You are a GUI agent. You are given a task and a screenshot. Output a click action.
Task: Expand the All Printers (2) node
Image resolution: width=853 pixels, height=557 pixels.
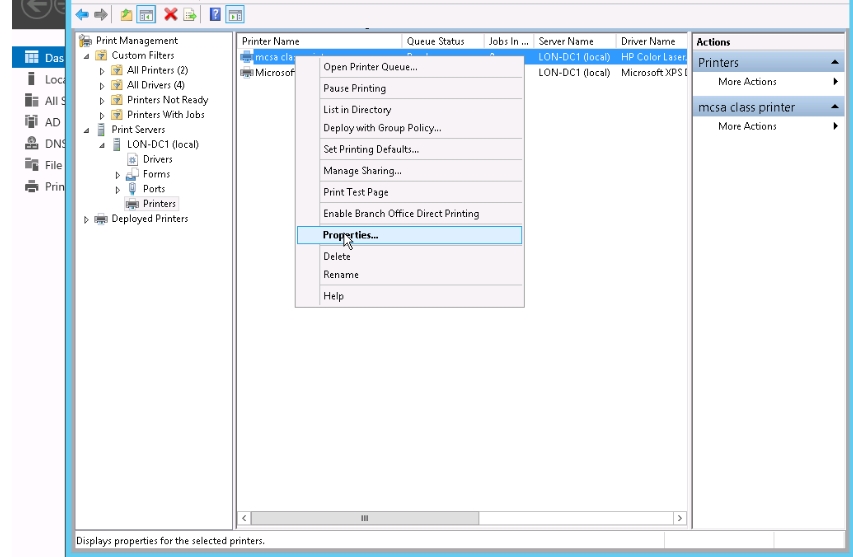[102, 71]
